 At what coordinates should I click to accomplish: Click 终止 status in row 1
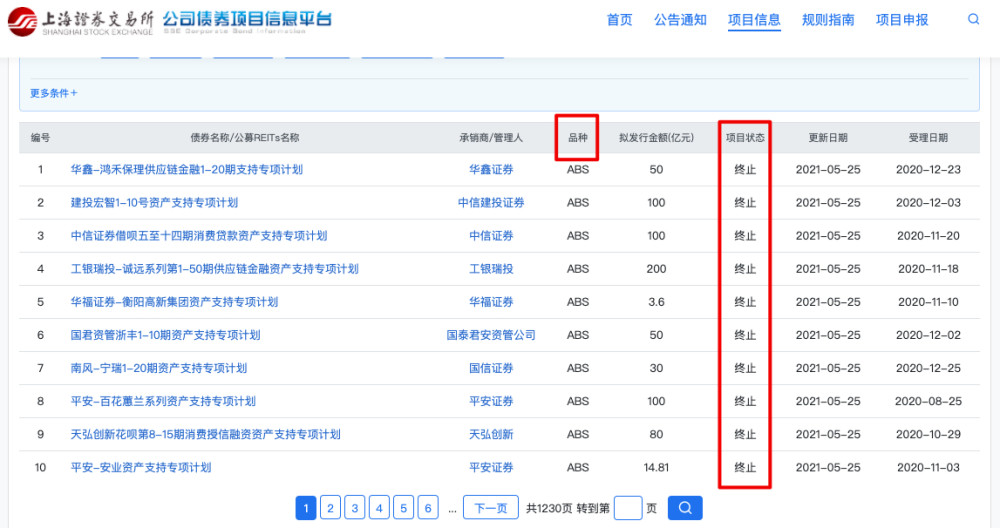[745, 170]
